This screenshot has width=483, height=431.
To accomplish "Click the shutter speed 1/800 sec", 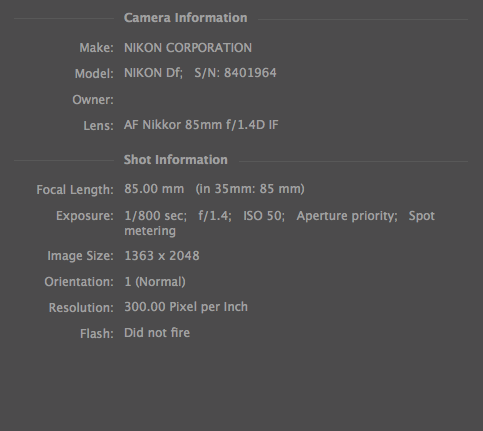I will coord(155,216).
